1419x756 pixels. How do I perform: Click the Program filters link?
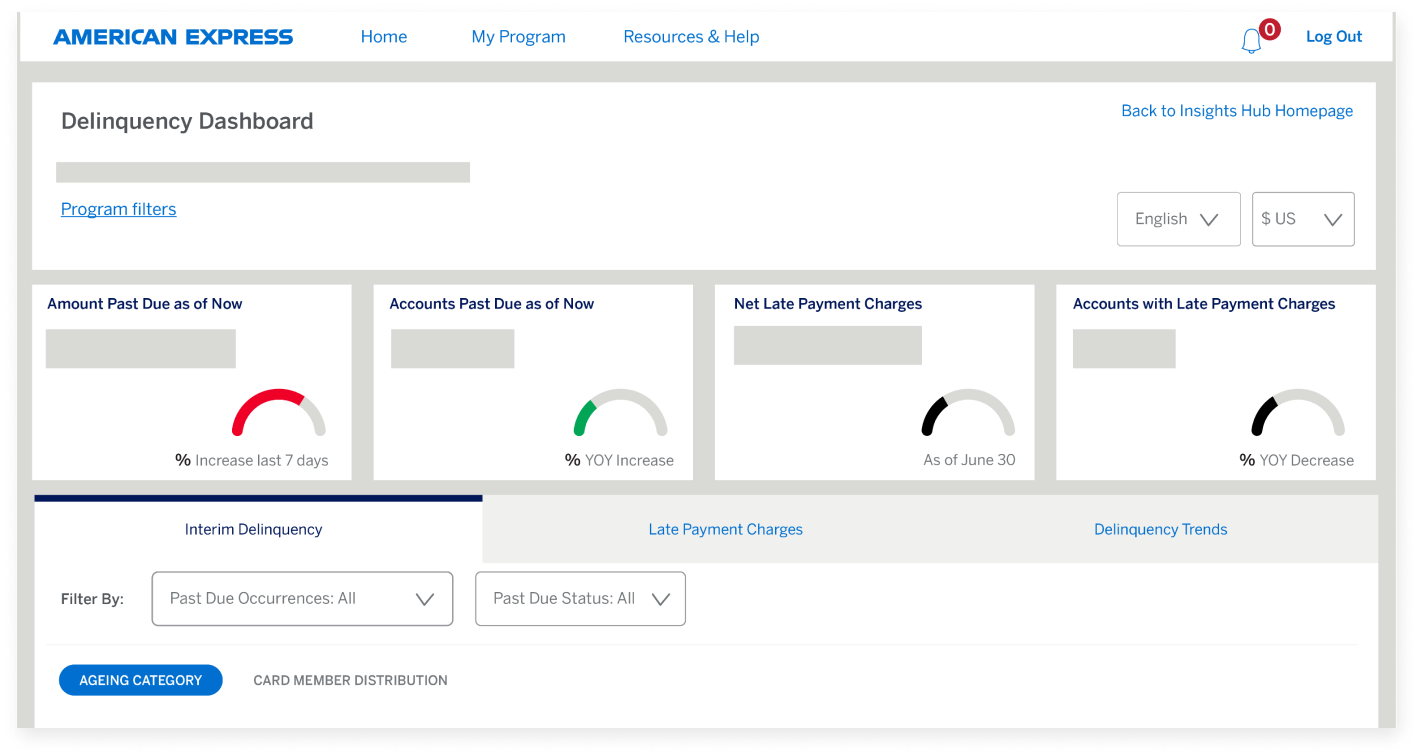click(118, 209)
